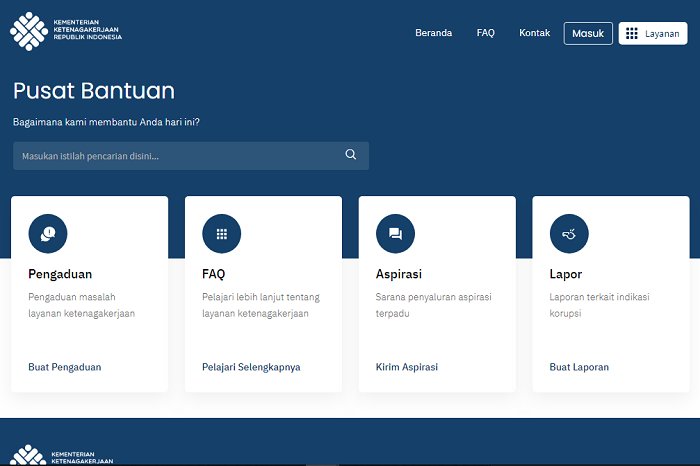
Task: Click the Aspirasi message icon
Action: click(x=395, y=234)
